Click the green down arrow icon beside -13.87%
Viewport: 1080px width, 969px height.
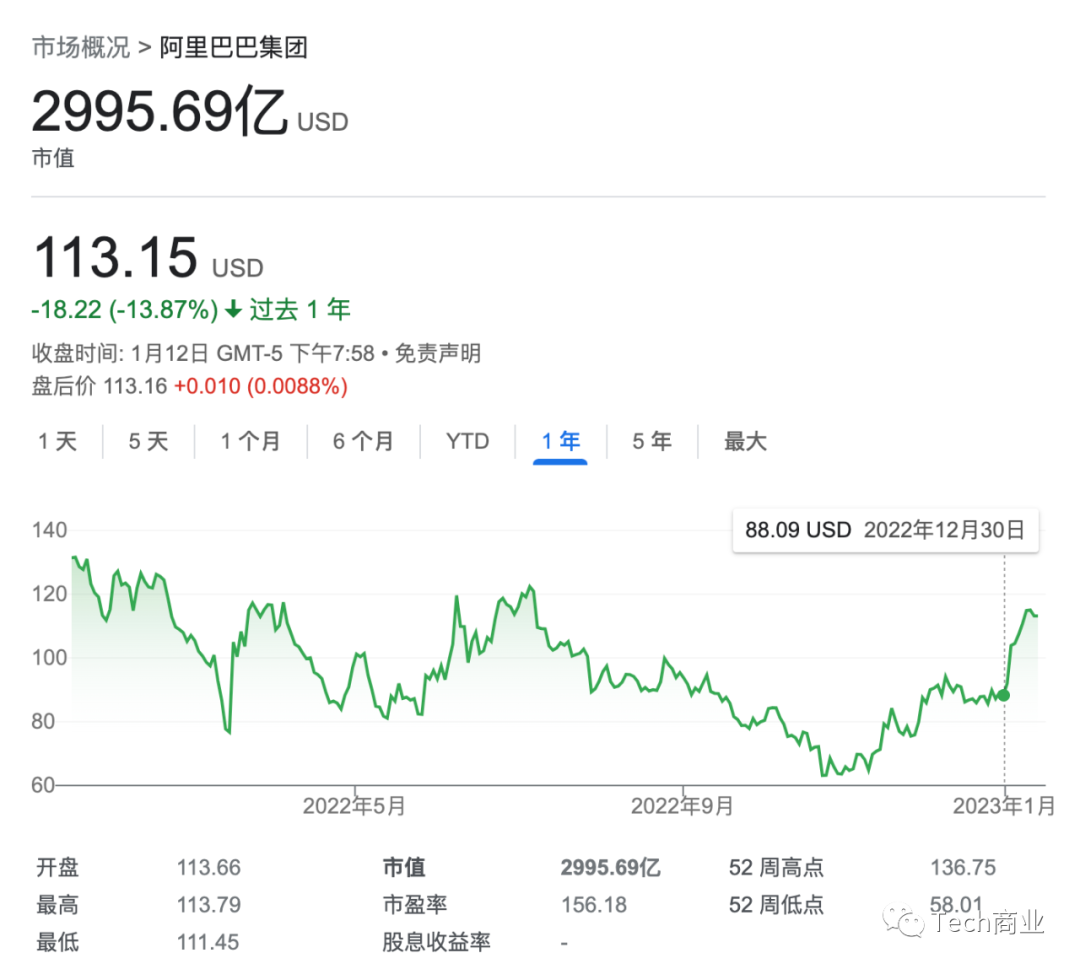[x=234, y=311]
